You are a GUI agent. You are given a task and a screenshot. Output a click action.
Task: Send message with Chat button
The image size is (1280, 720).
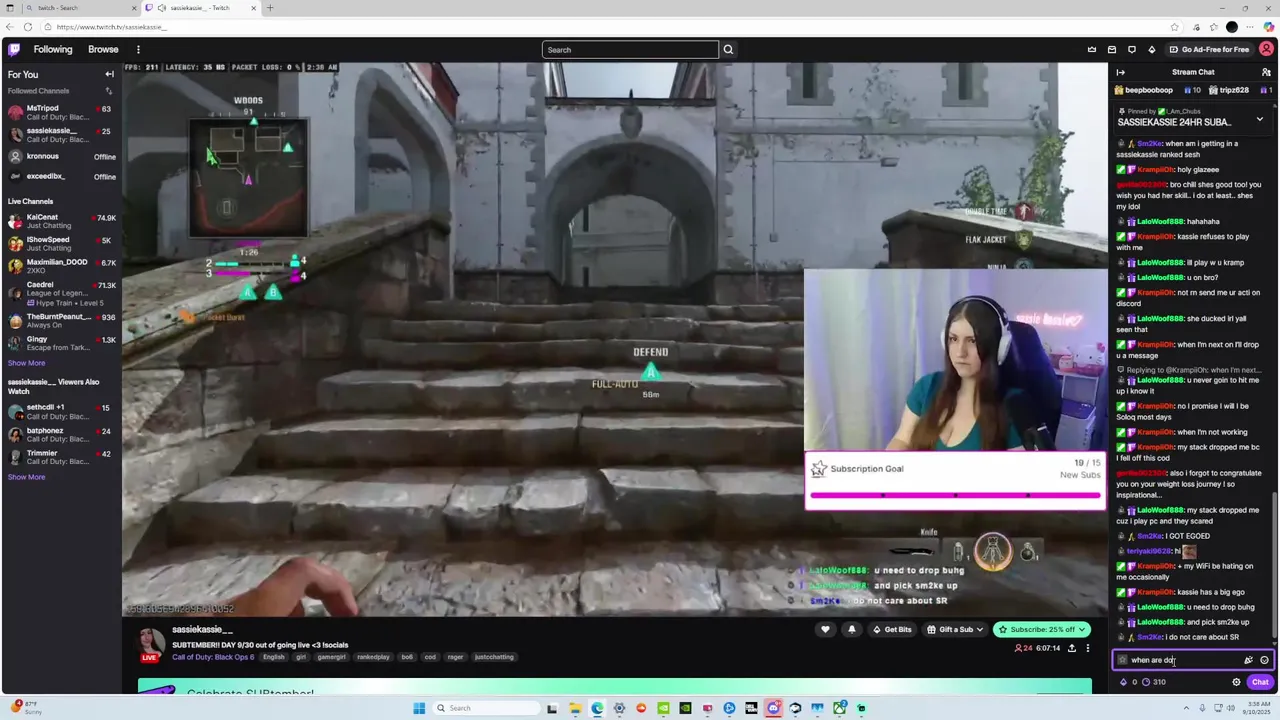coord(1260,682)
